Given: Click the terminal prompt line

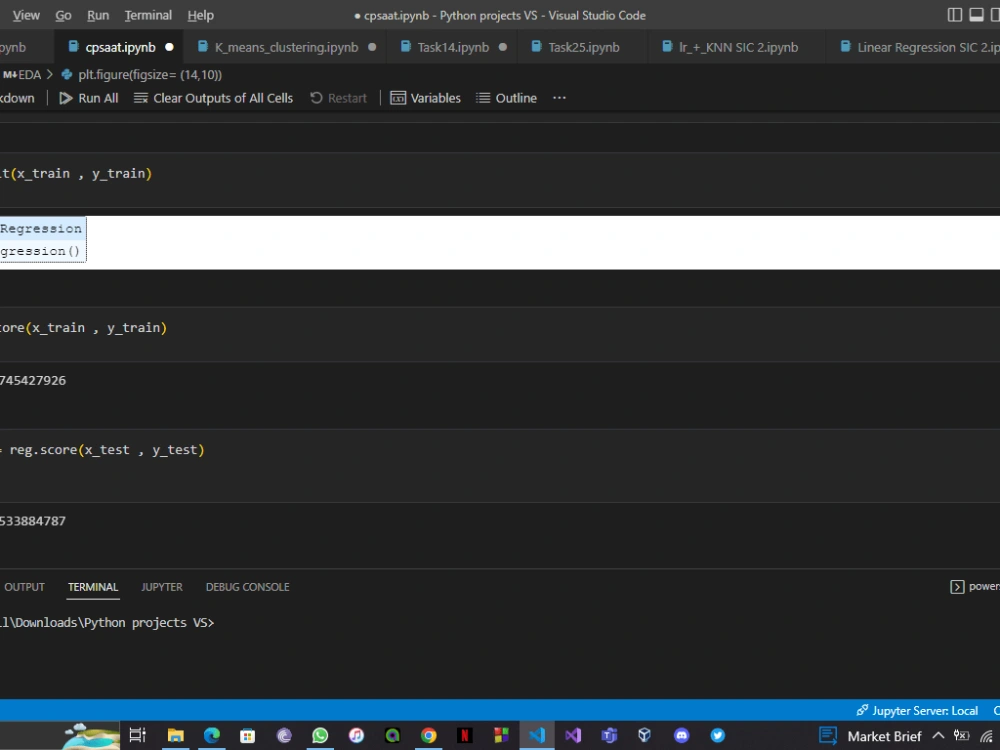Looking at the screenshot, I should pos(107,622).
